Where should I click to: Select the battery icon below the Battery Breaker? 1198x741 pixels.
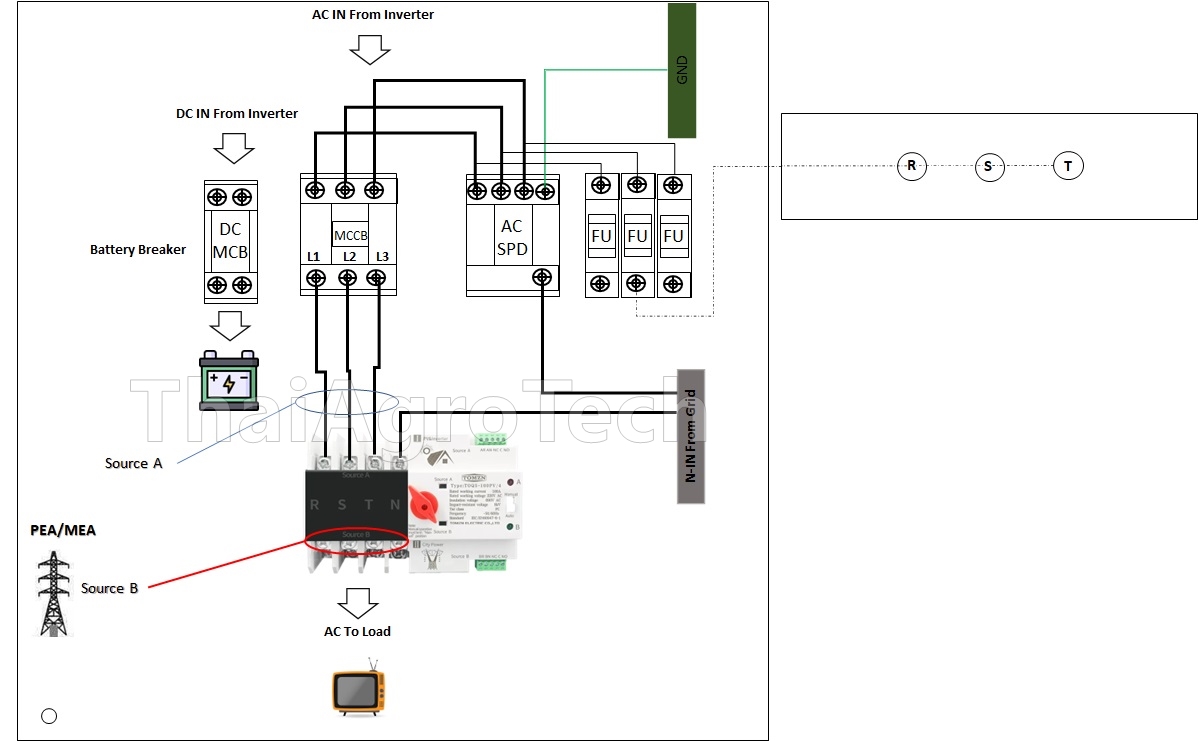(229, 382)
